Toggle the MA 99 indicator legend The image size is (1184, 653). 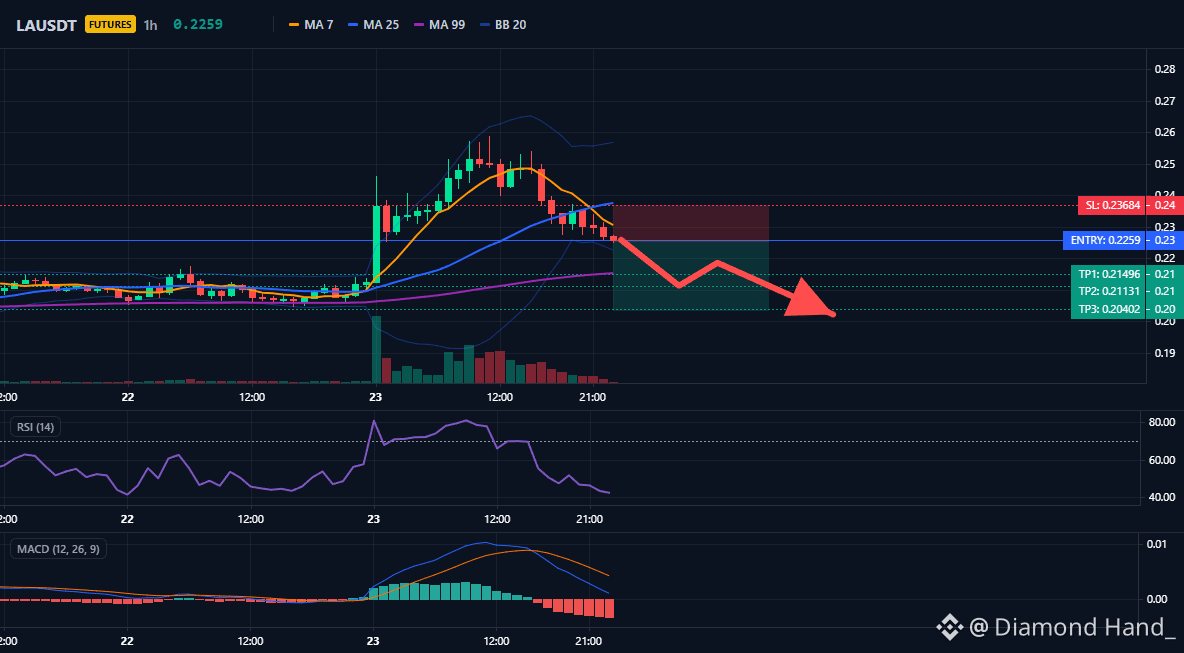pyautogui.click(x=439, y=25)
